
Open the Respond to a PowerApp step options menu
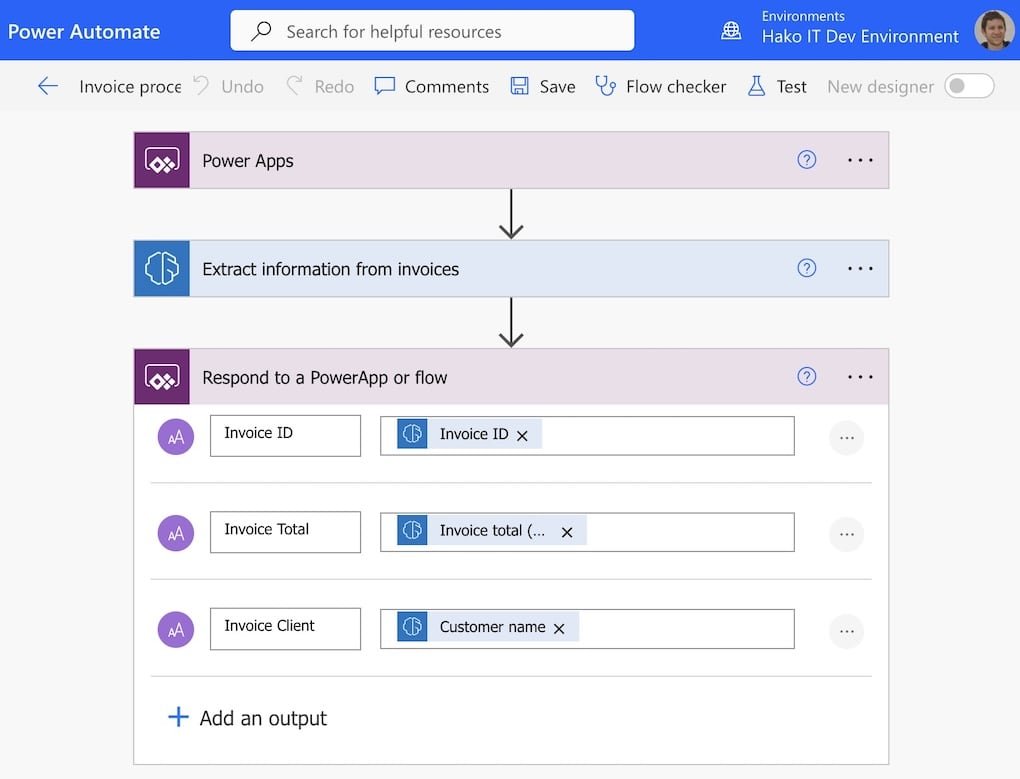(x=860, y=376)
